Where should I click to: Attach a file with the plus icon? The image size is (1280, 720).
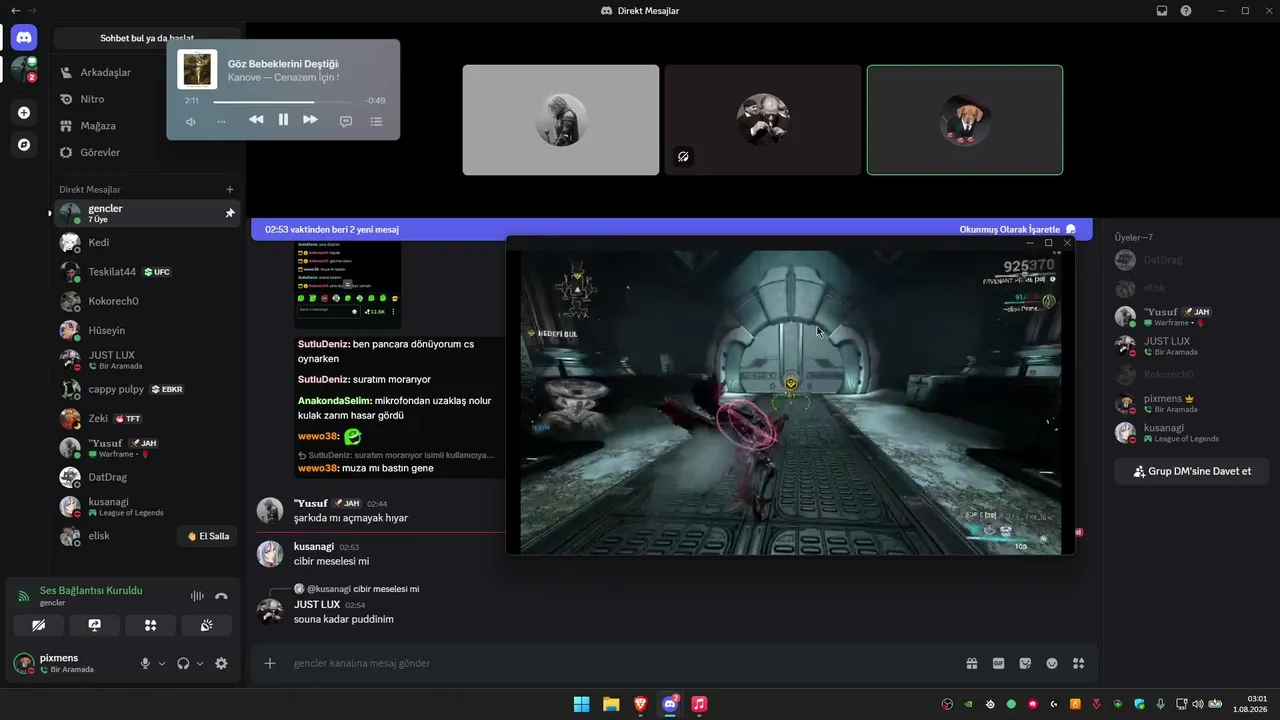click(x=270, y=663)
